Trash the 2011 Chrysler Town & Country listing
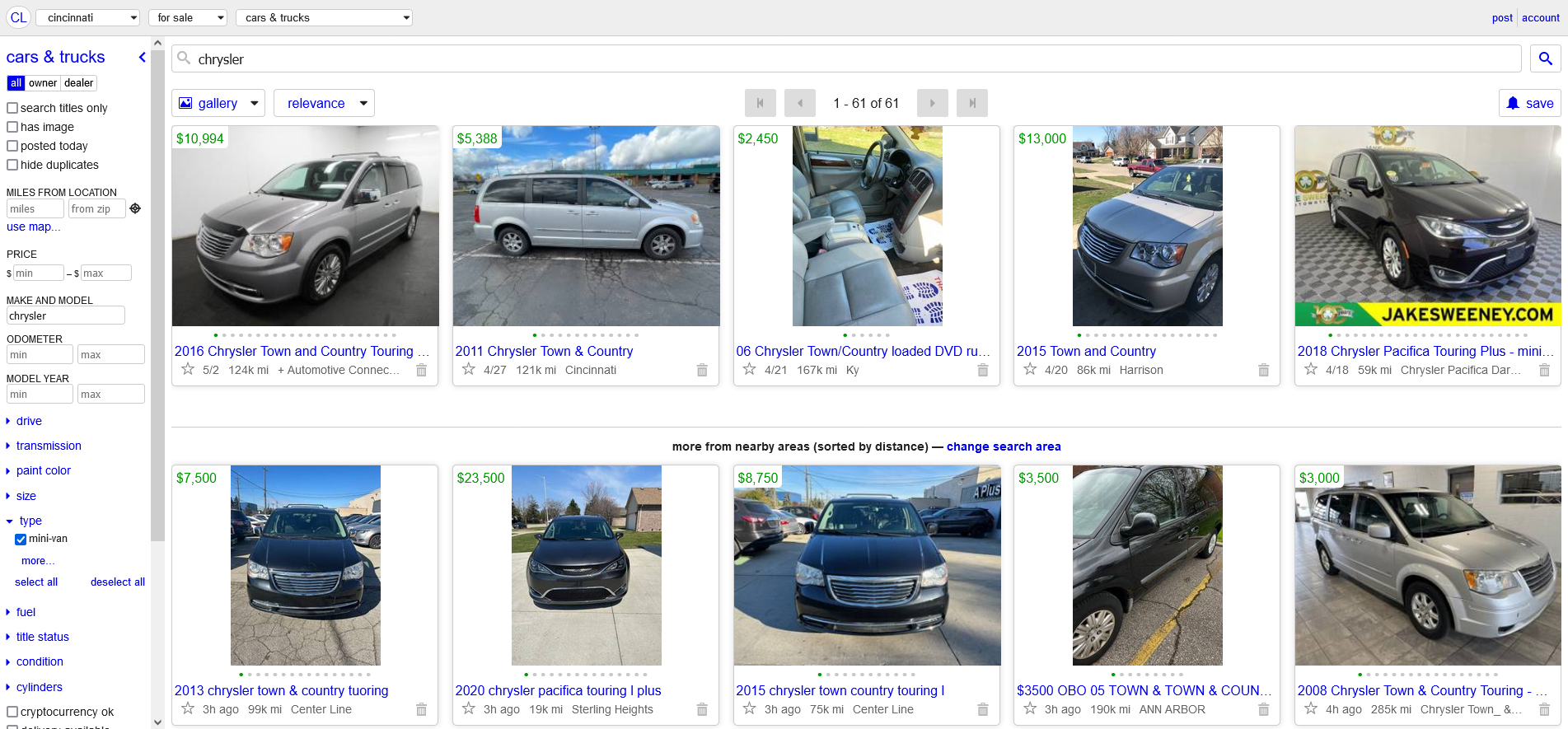This screenshot has height=729, width=1568. 702,370
